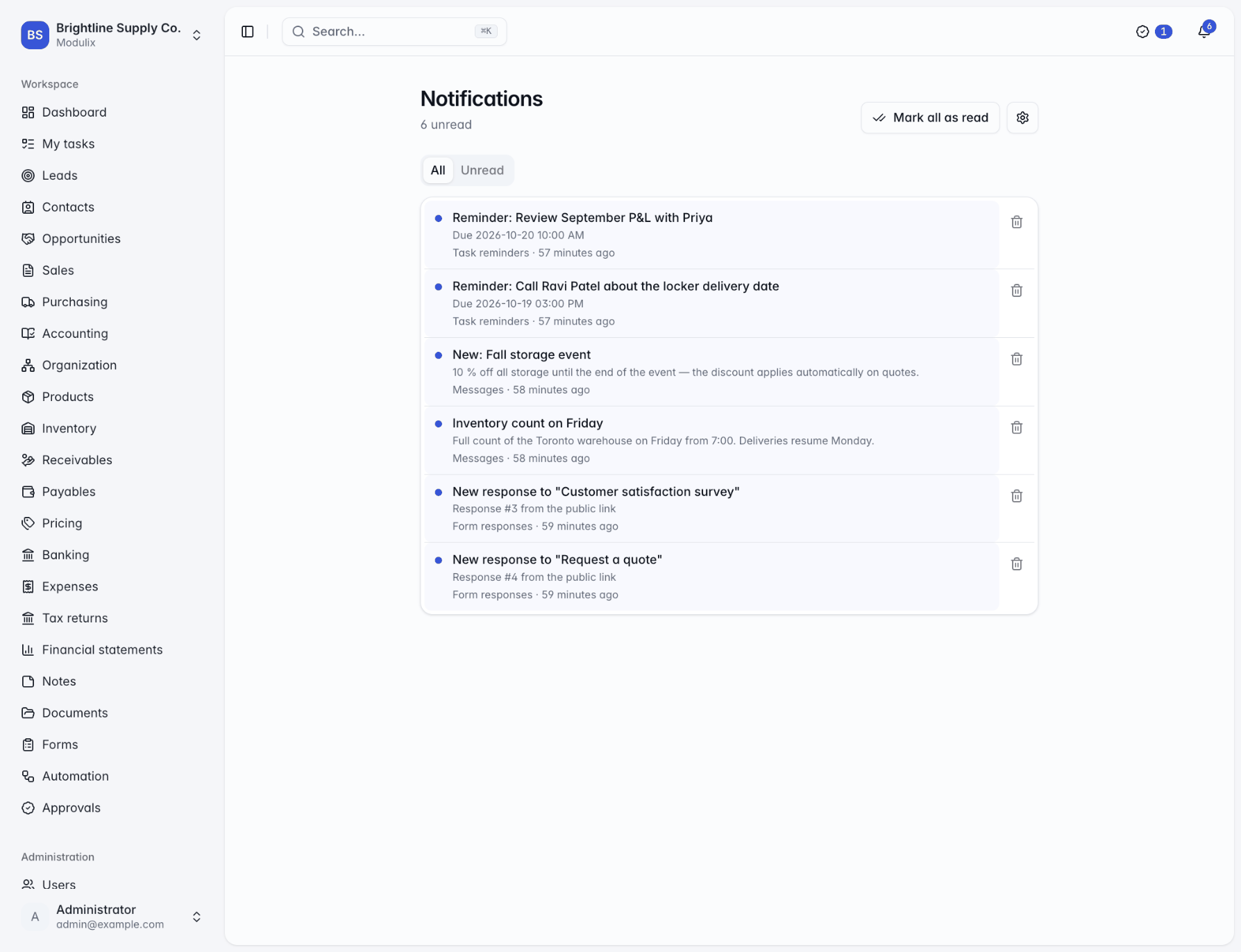Open Financial statements page

tap(111, 649)
